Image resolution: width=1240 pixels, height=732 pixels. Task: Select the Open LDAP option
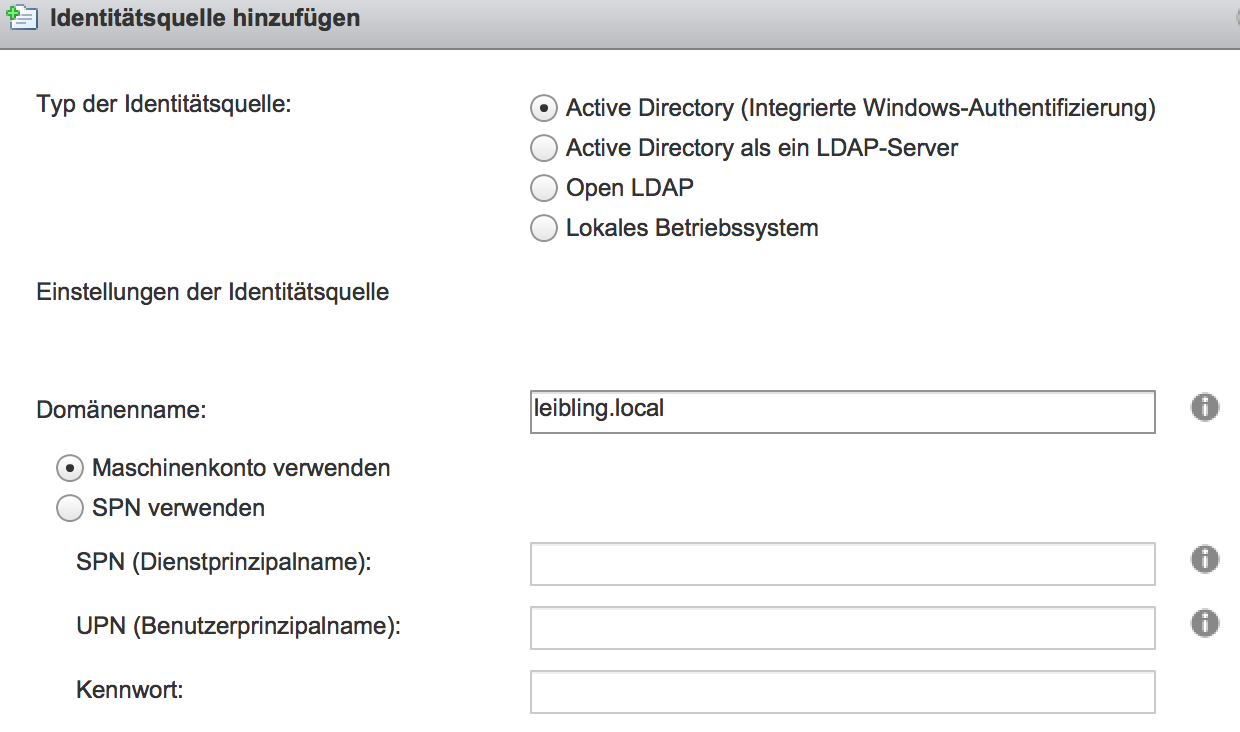click(x=543, y=188)
